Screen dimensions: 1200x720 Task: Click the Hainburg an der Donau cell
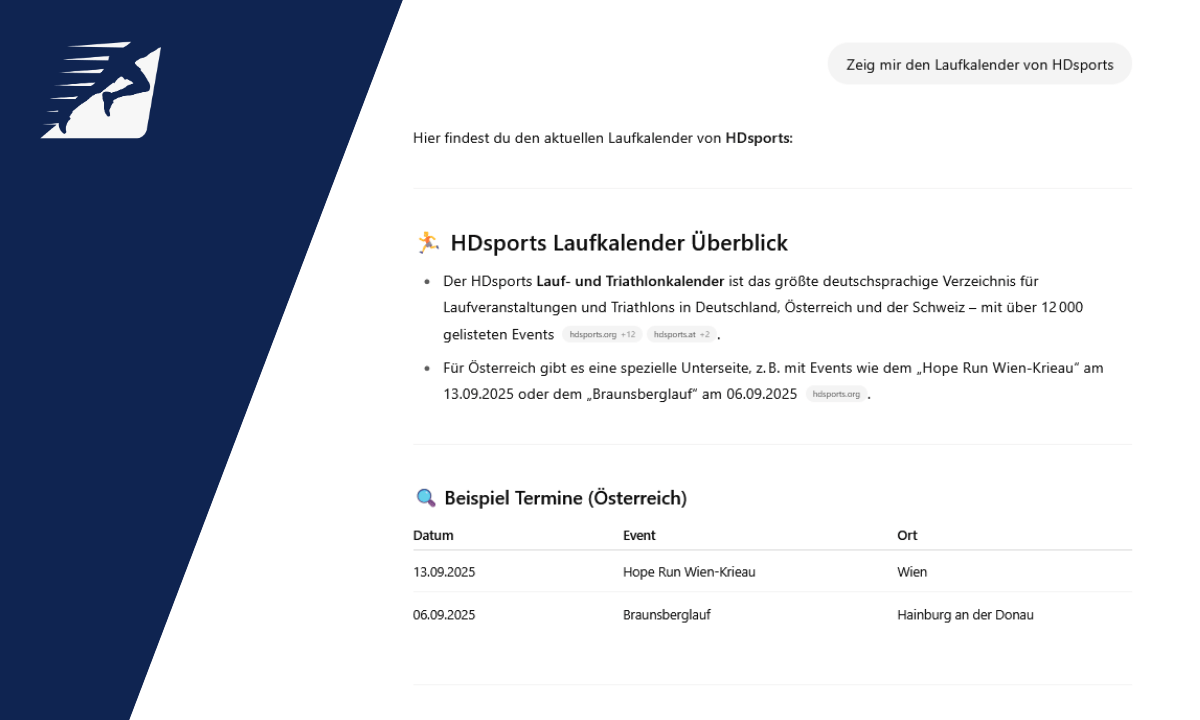pyautogui.click(x=965, y=614)
